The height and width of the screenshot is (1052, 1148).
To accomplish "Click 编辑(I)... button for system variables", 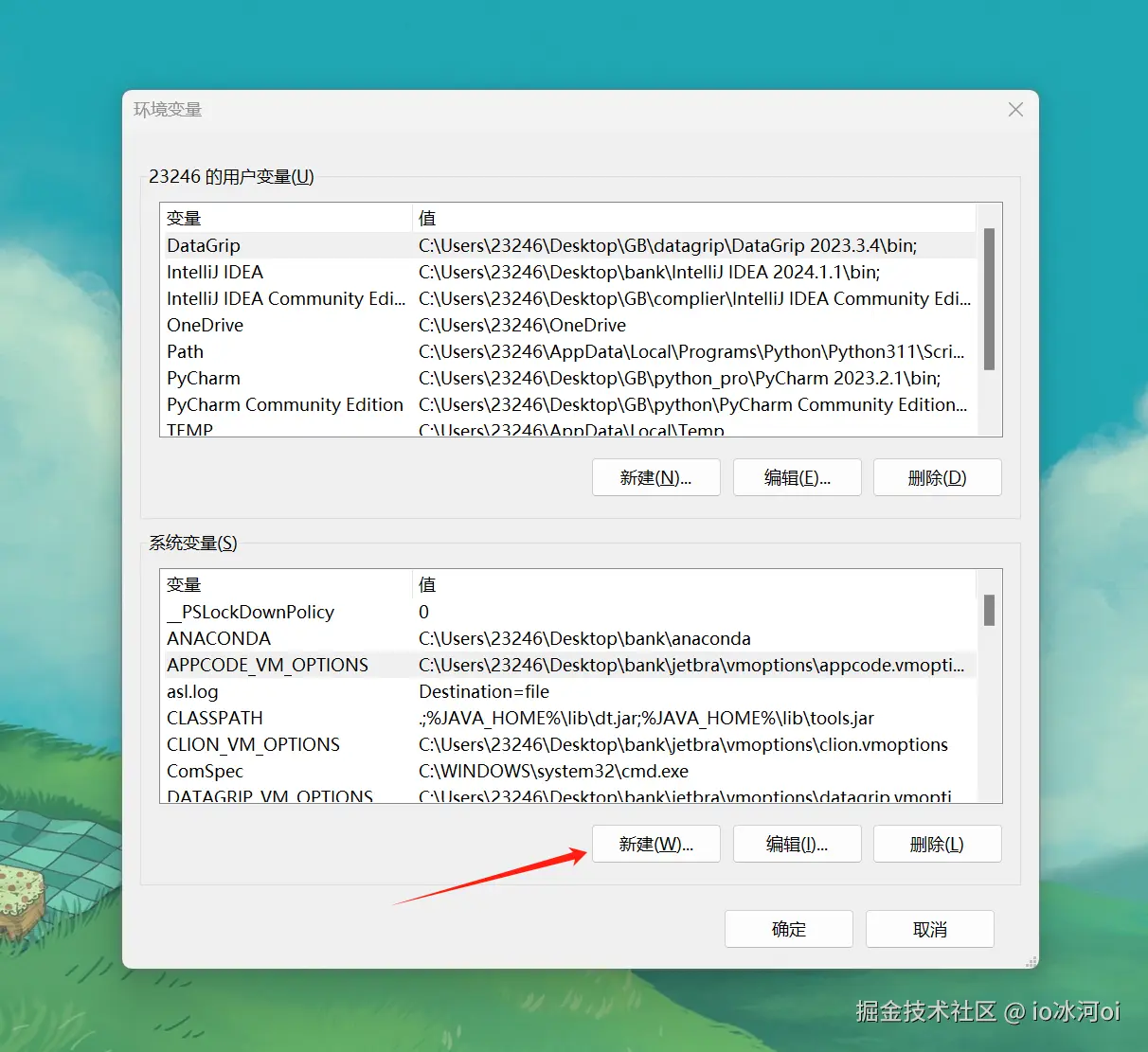I will (798, 844).
